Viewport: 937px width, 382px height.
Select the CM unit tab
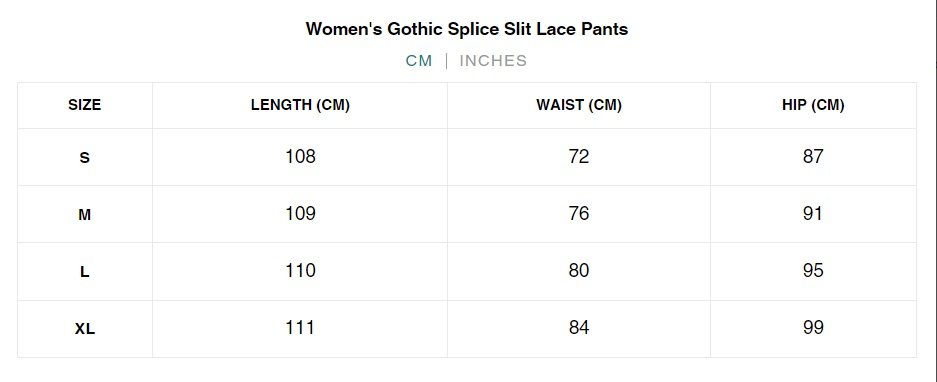click(419, 61)
